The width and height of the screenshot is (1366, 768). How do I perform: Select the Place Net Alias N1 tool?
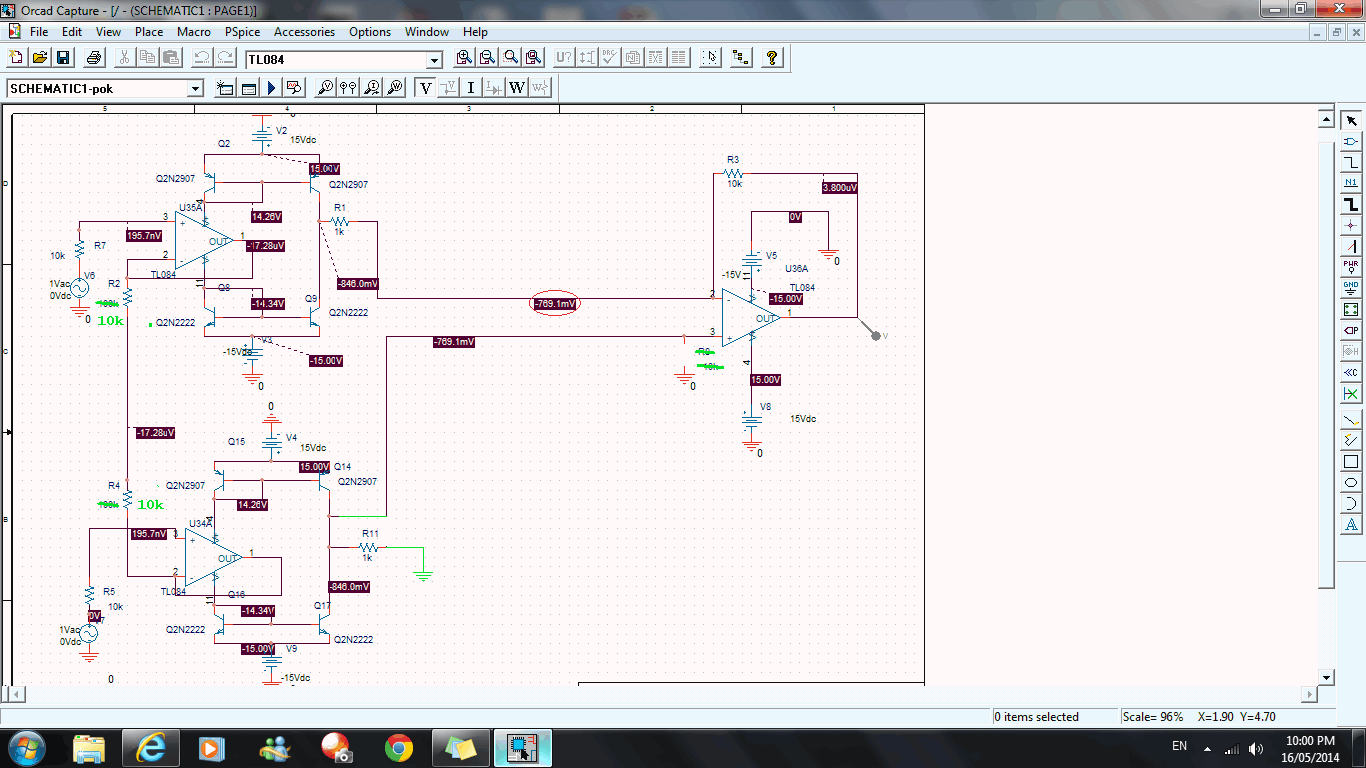1351,183
